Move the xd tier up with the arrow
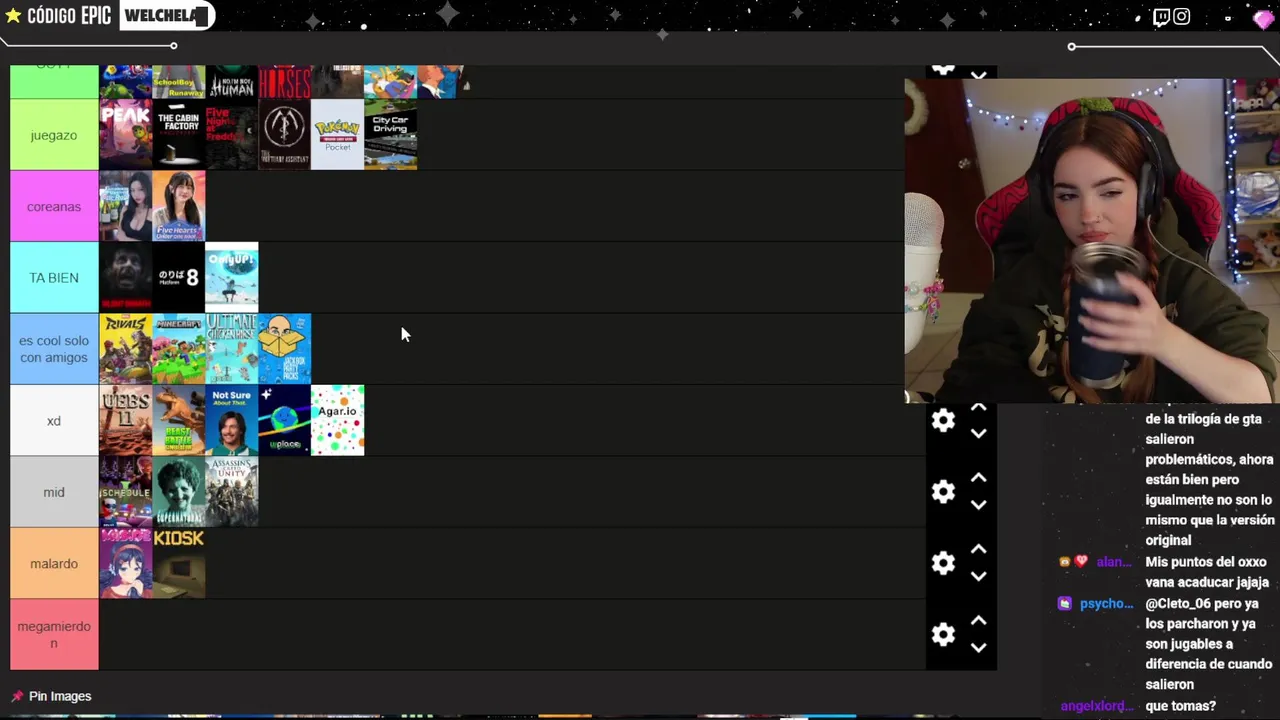 click(x=978, y=408)
